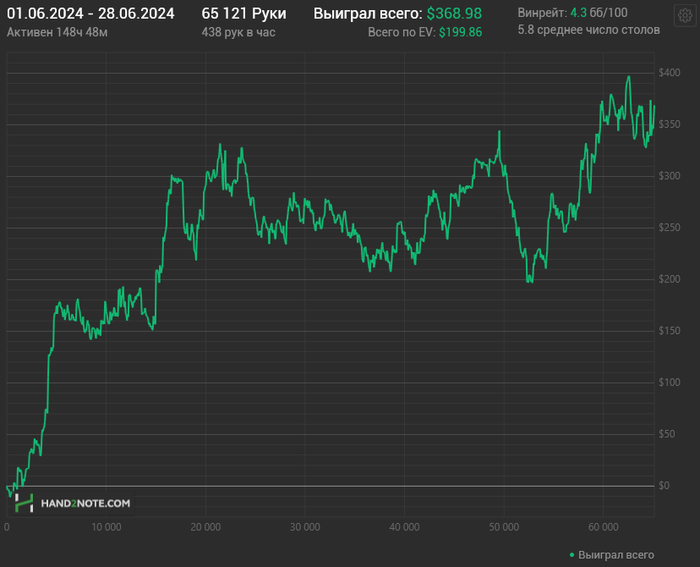The image size is (700, 567).
Task: Click the 65 121 Руки hand count
Action: (244, 14)
